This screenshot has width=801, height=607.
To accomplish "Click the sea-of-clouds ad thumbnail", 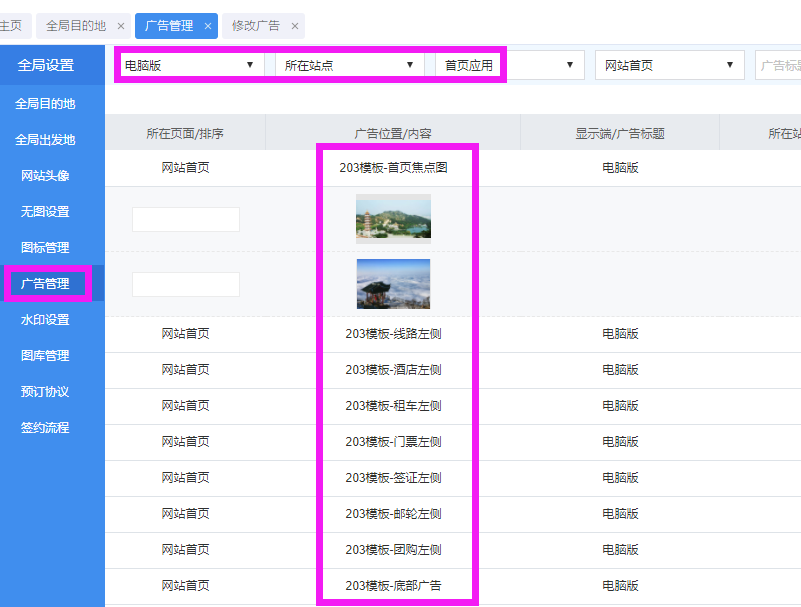I will [393, 284].
